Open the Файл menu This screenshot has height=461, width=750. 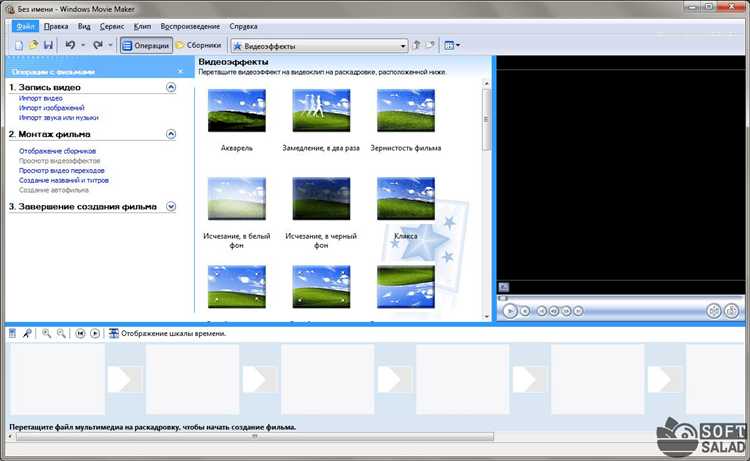25,26
